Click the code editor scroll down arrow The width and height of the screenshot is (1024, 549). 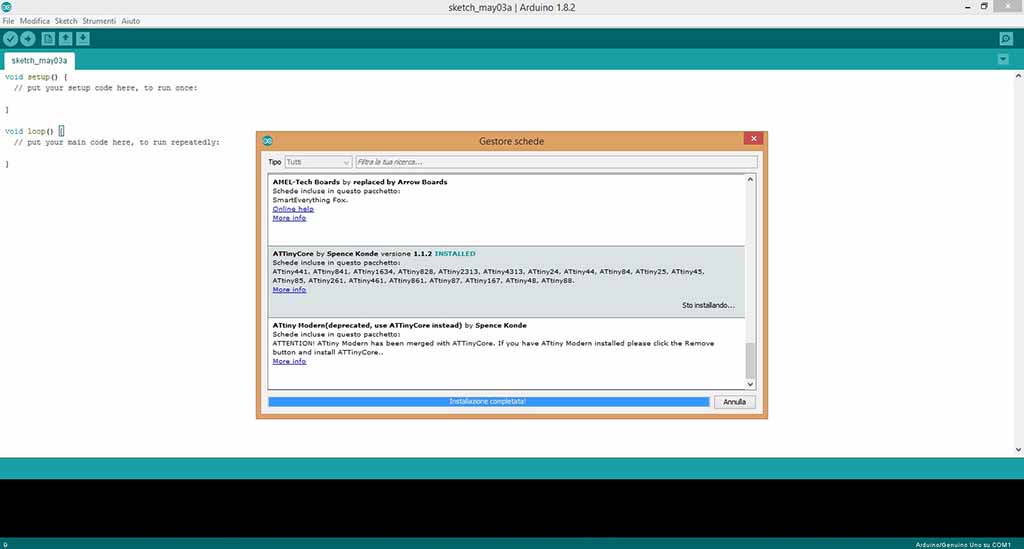click(x=1018, y=450)
